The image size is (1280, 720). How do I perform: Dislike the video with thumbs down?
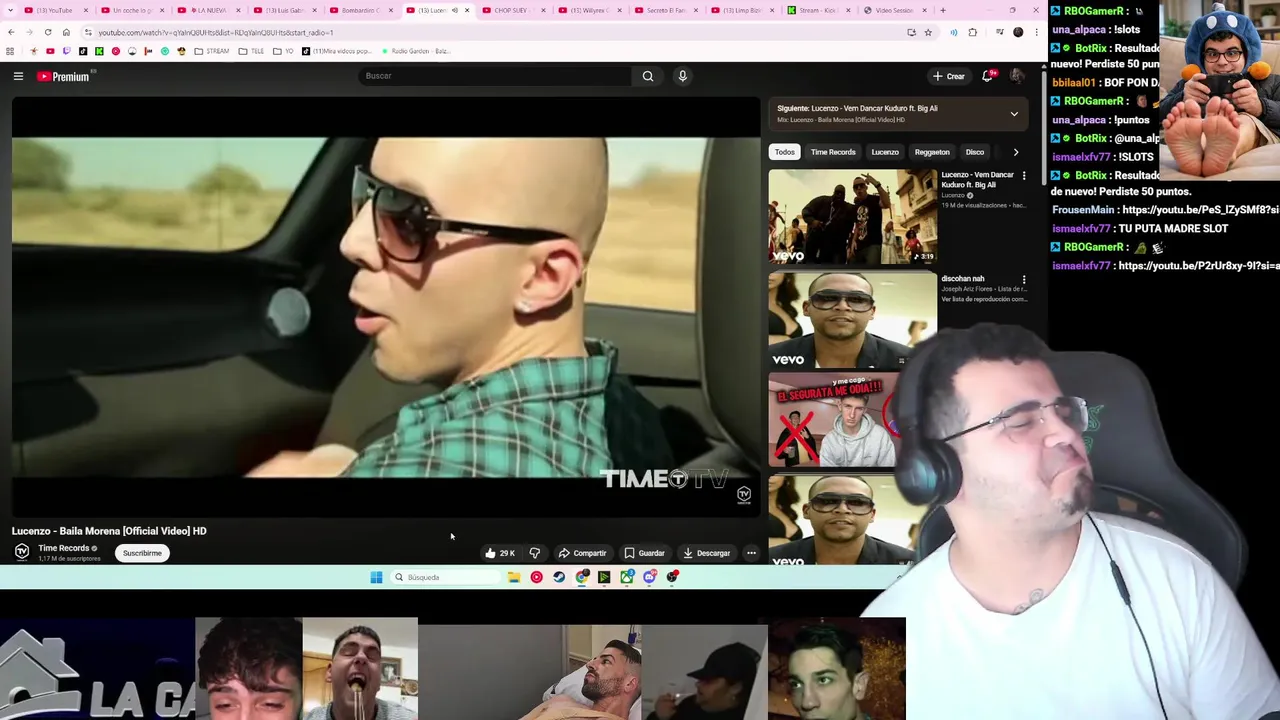tap(535, 553)
